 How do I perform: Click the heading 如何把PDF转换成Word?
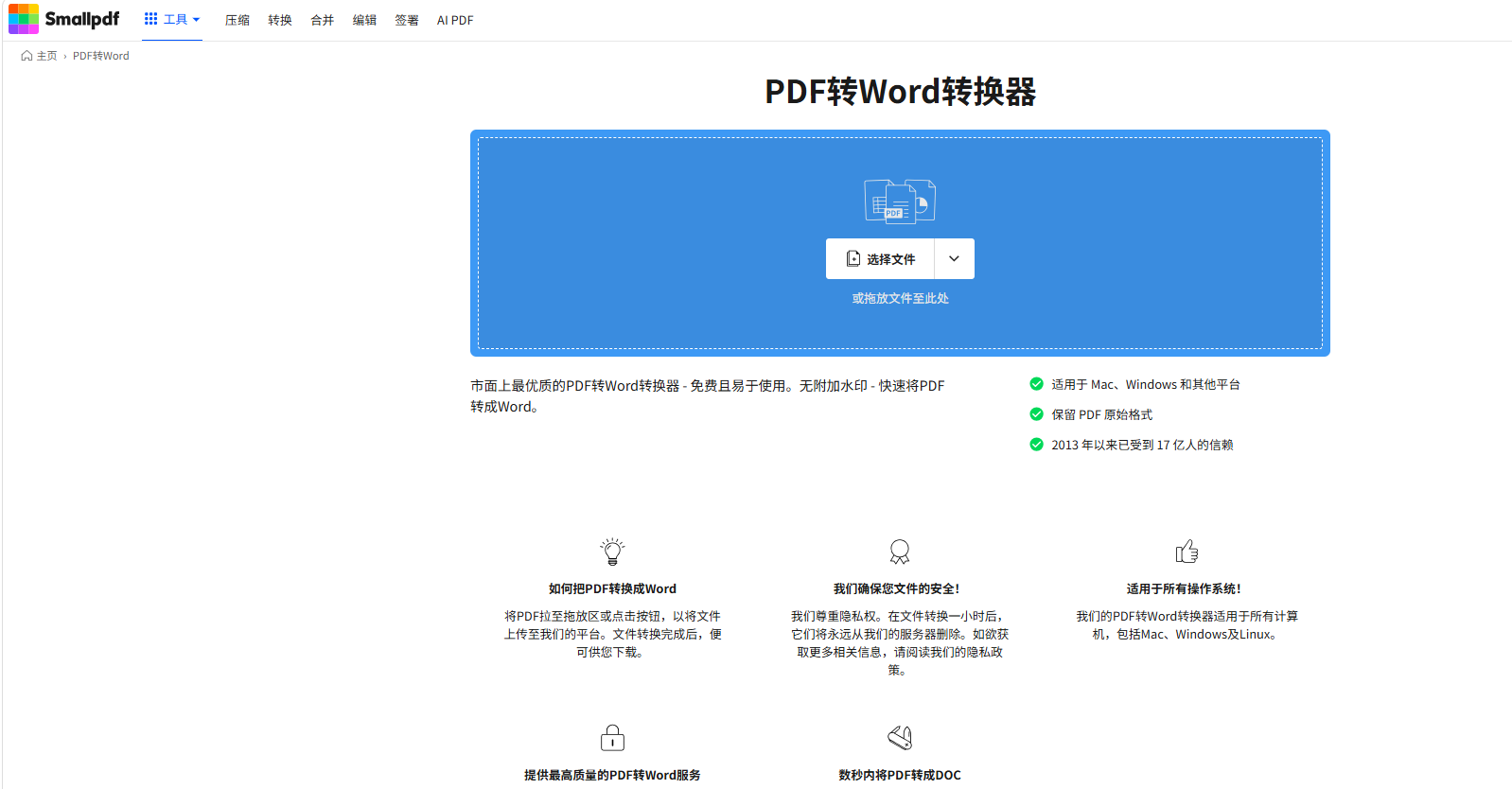[612, 588]
